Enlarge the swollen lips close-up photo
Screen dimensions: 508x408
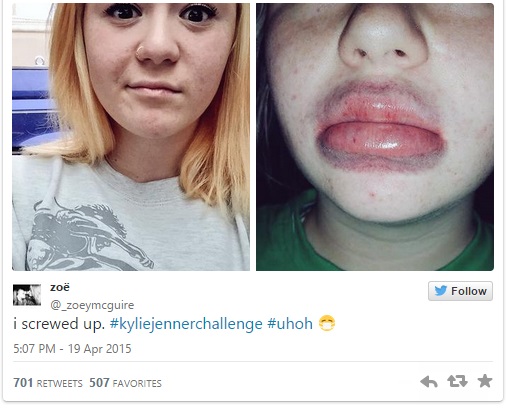(x=375, y=137)
